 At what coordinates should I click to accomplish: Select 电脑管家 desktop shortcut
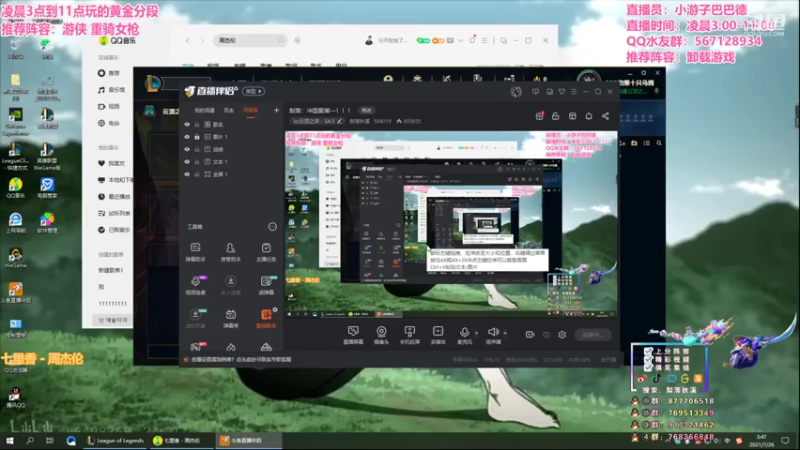47,188
